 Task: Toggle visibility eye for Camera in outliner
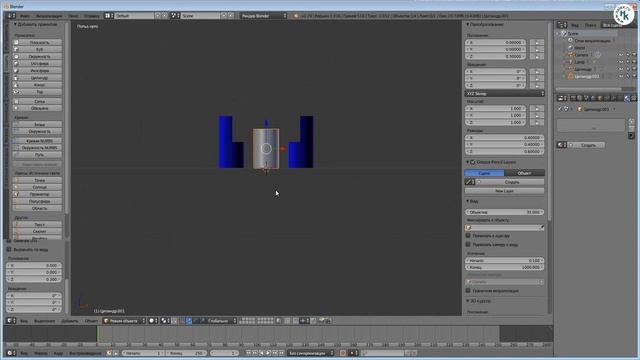click(x=621, y=55)
